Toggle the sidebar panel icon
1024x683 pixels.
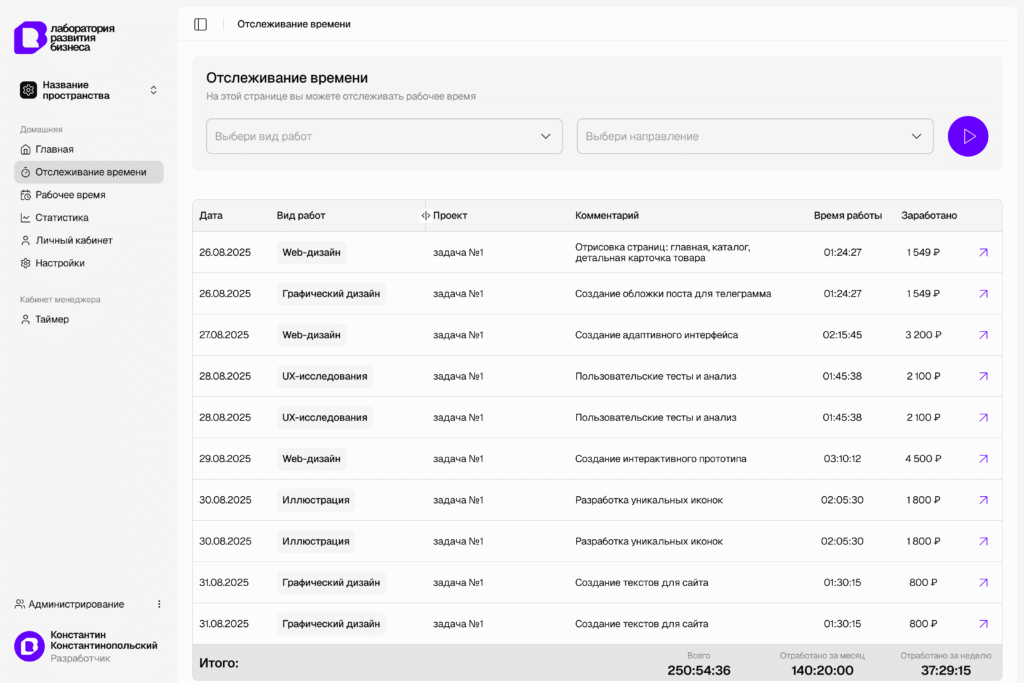200,24
